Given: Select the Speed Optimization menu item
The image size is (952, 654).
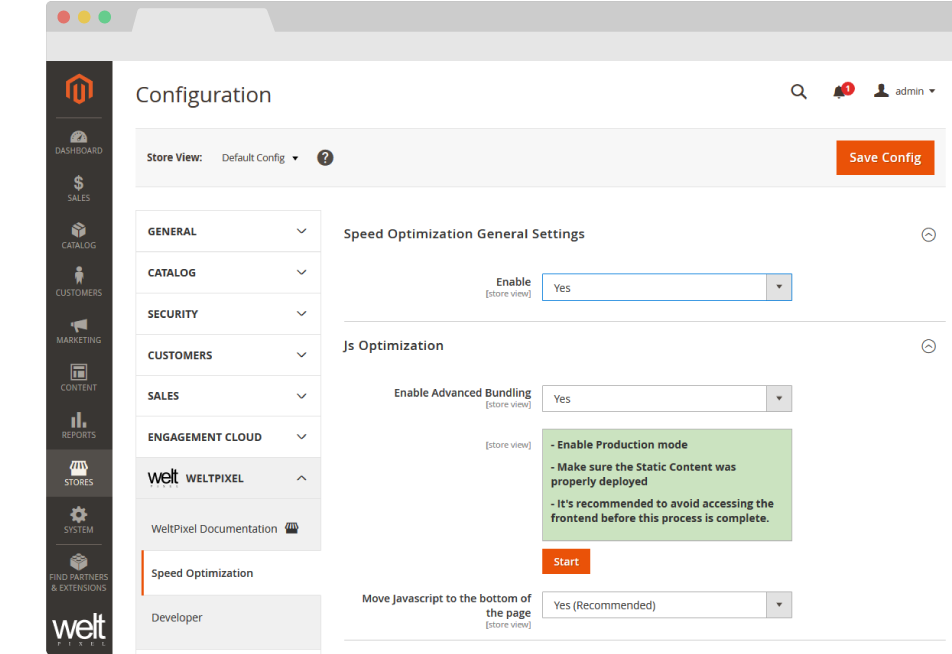Looking at the screenshot, I should (202, 573).
